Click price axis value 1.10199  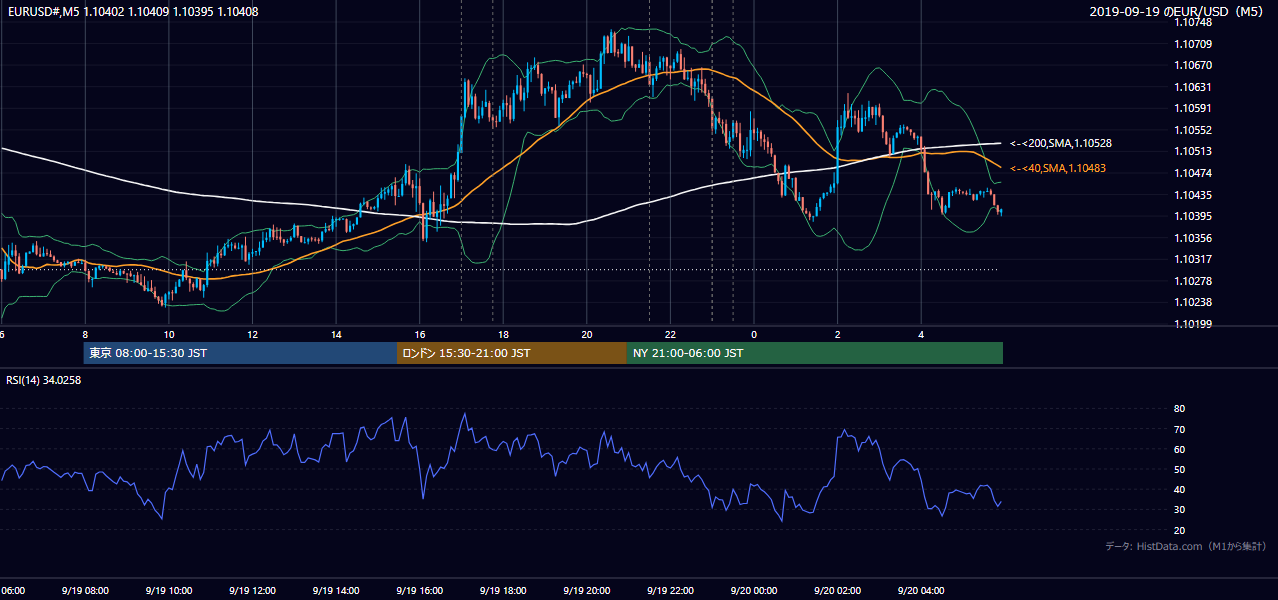point(1192,324)
